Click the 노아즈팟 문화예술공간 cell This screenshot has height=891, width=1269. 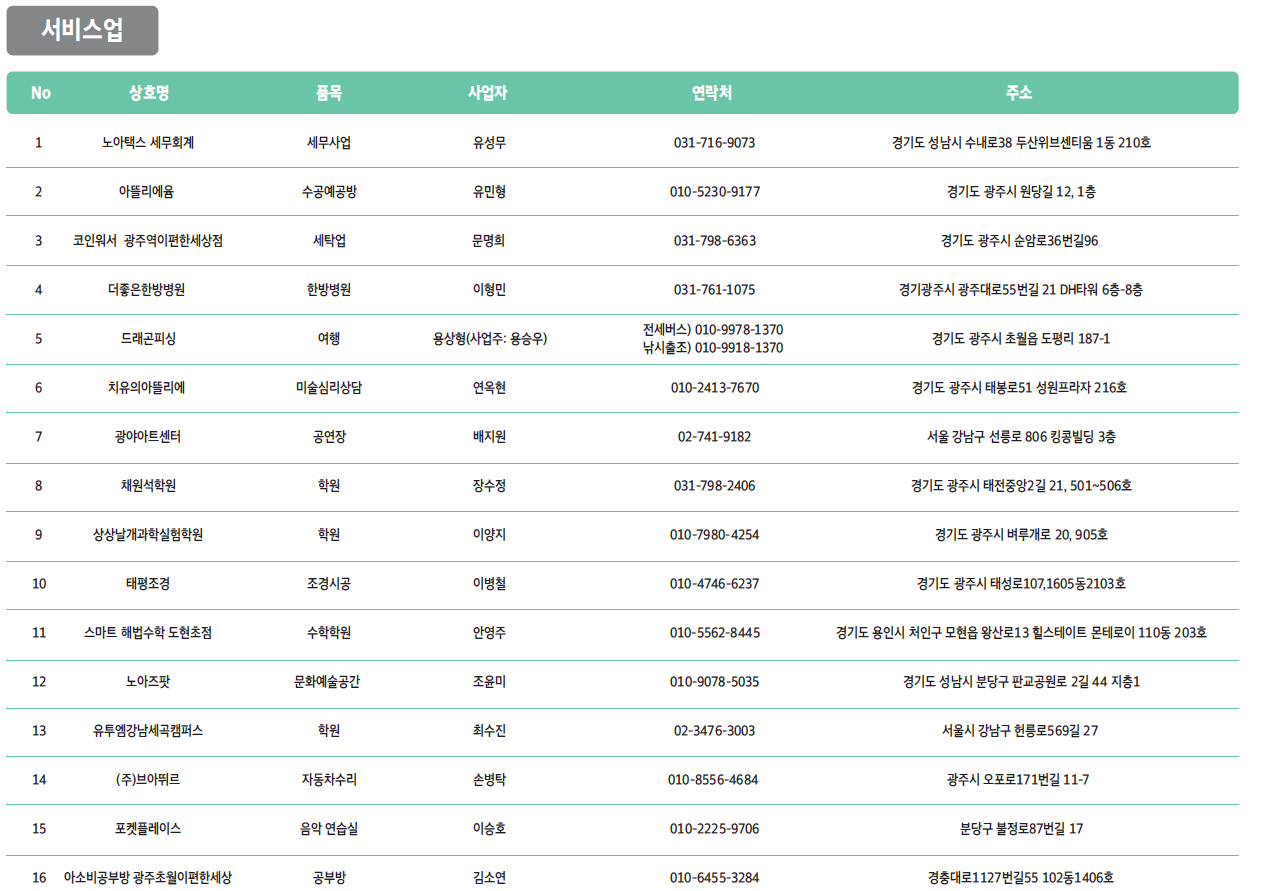point(328,682)
